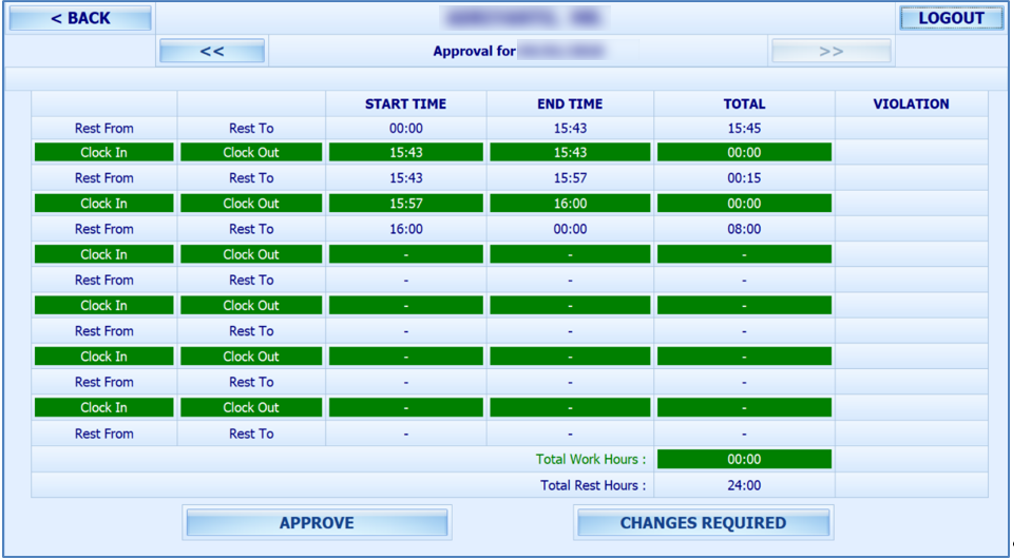Click the Total Work Hours value 00:00
Viewport: 1014px width, 558px height.
click(744, 459)
